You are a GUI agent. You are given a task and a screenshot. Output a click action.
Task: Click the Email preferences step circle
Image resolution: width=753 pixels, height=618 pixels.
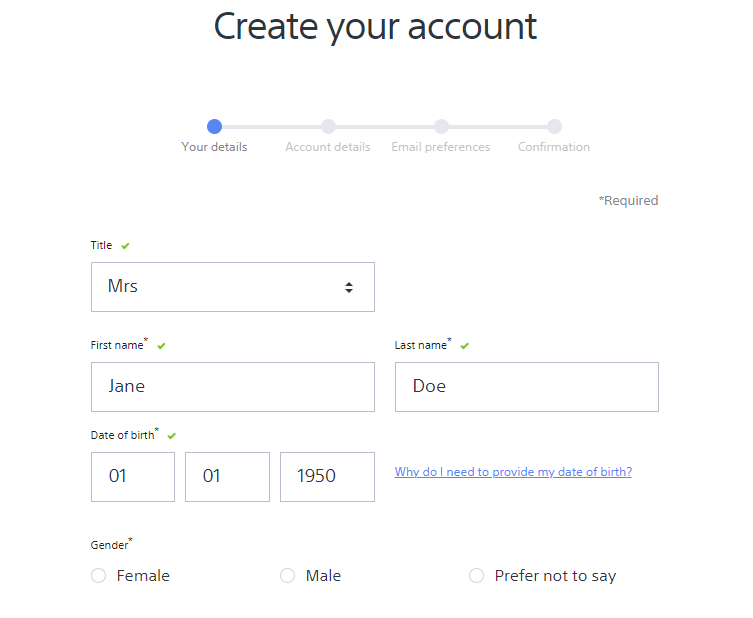click(441, 127)
